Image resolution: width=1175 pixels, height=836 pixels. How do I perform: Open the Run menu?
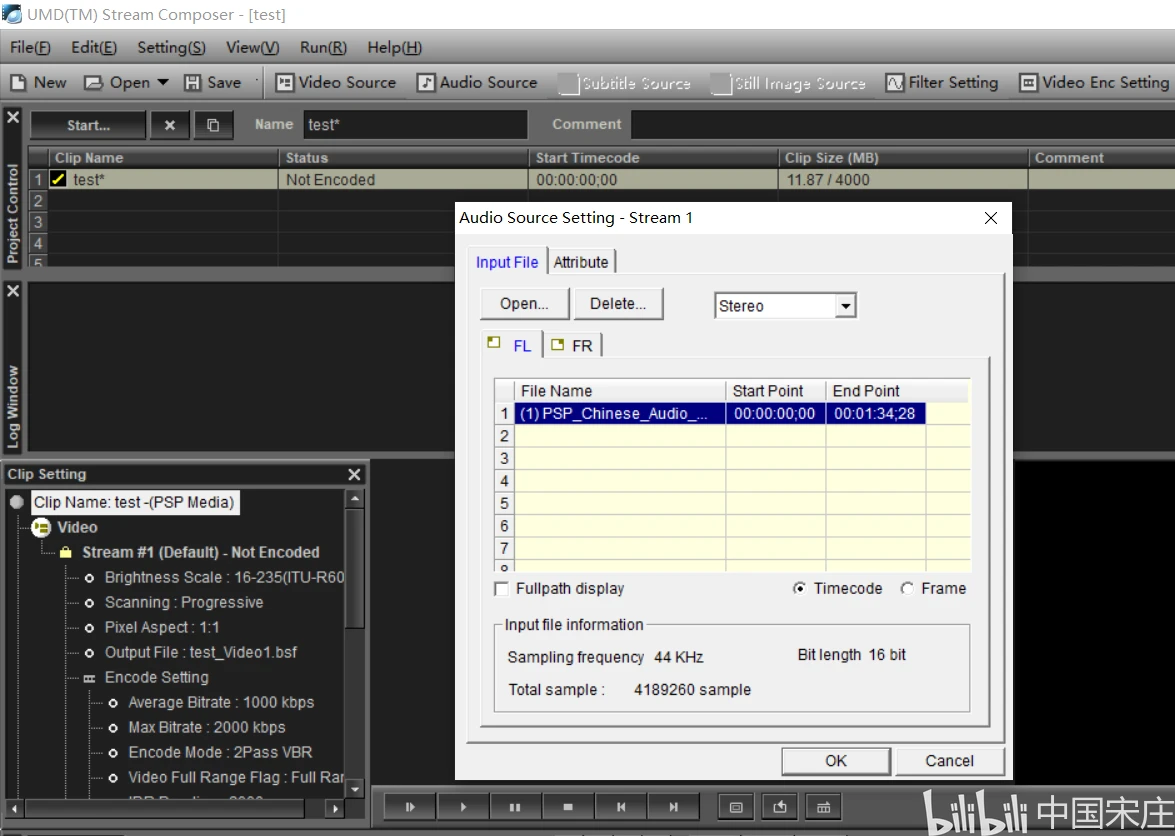click(x=323, y=47)
